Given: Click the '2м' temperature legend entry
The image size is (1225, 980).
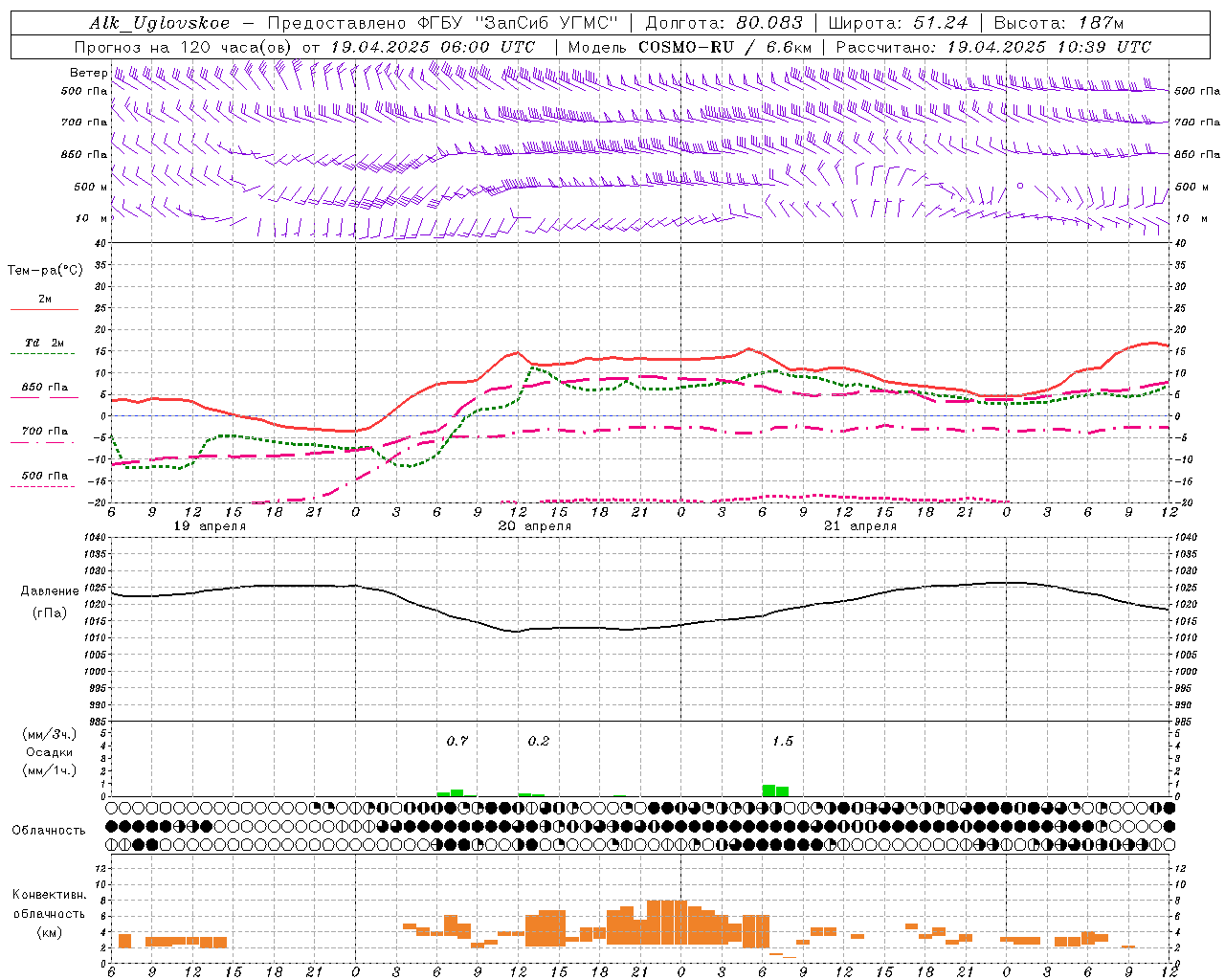Looking at the screenshot, I should [x=45, y=300].
